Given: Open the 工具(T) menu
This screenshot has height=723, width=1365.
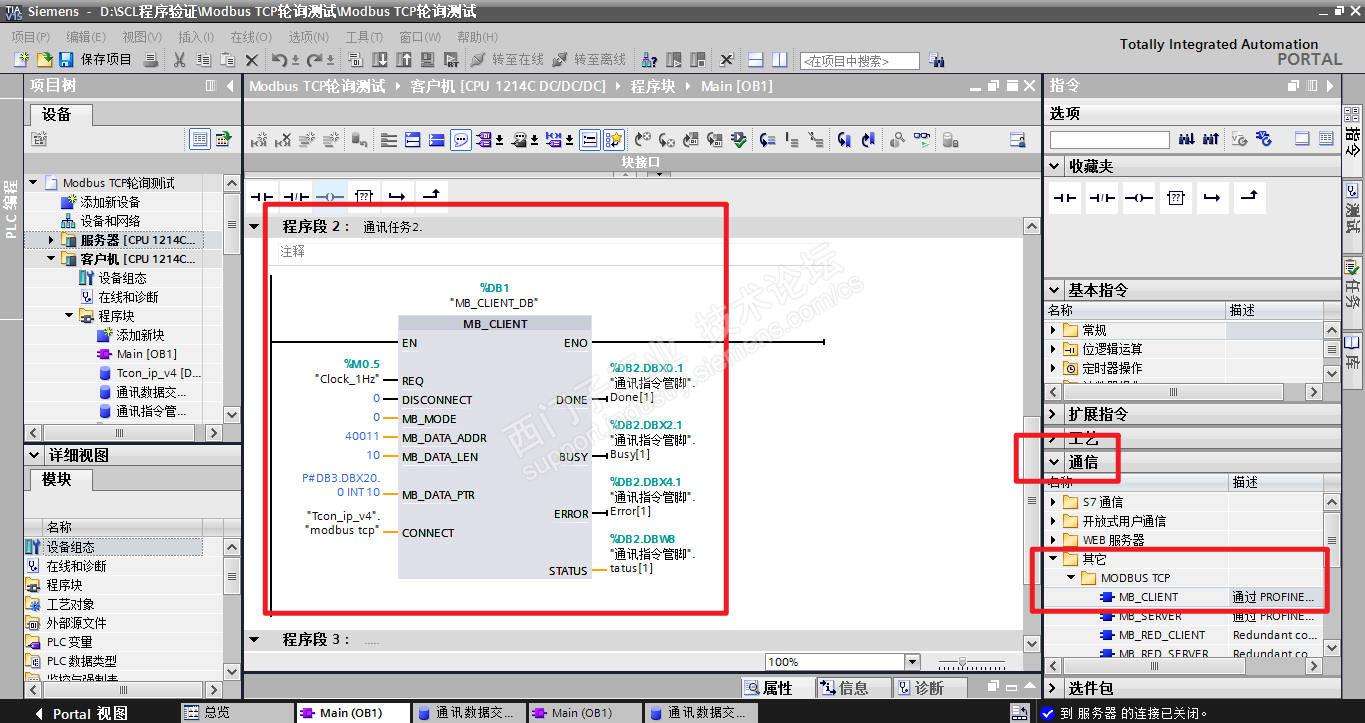Looking at the screenshot, I should pyautogui.click(x=364, y=37).
